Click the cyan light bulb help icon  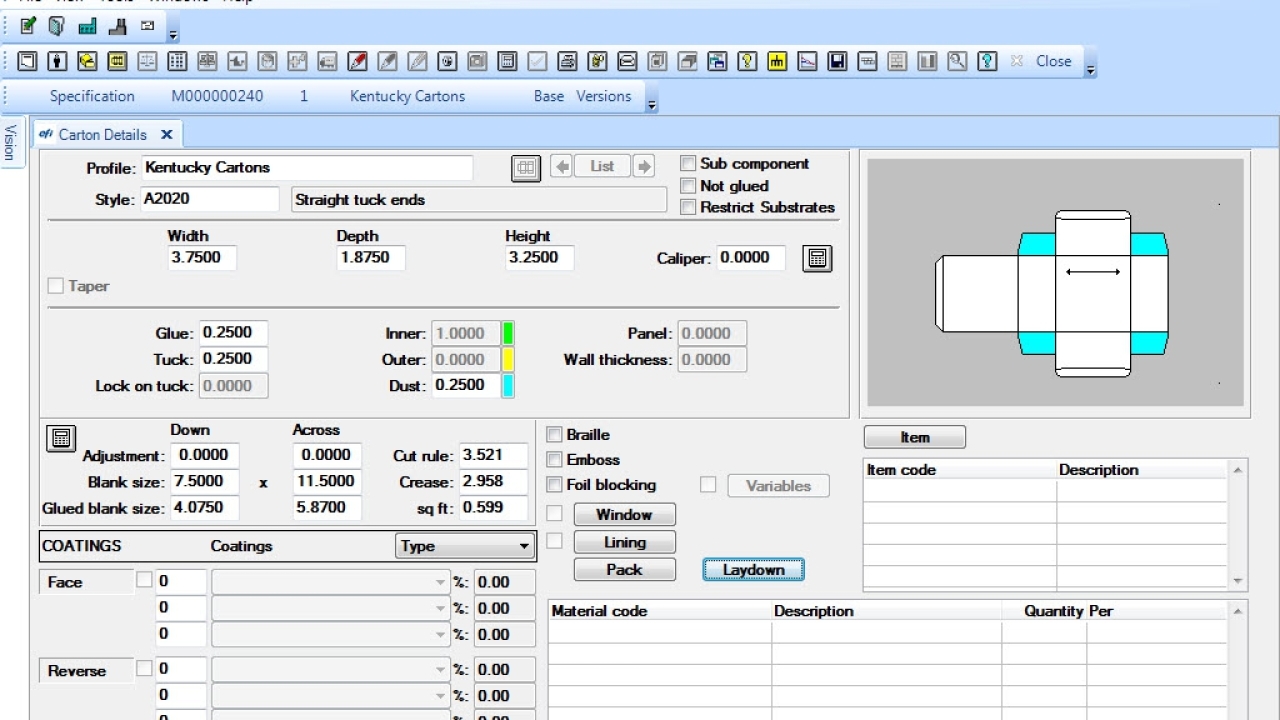click(987, 61)
